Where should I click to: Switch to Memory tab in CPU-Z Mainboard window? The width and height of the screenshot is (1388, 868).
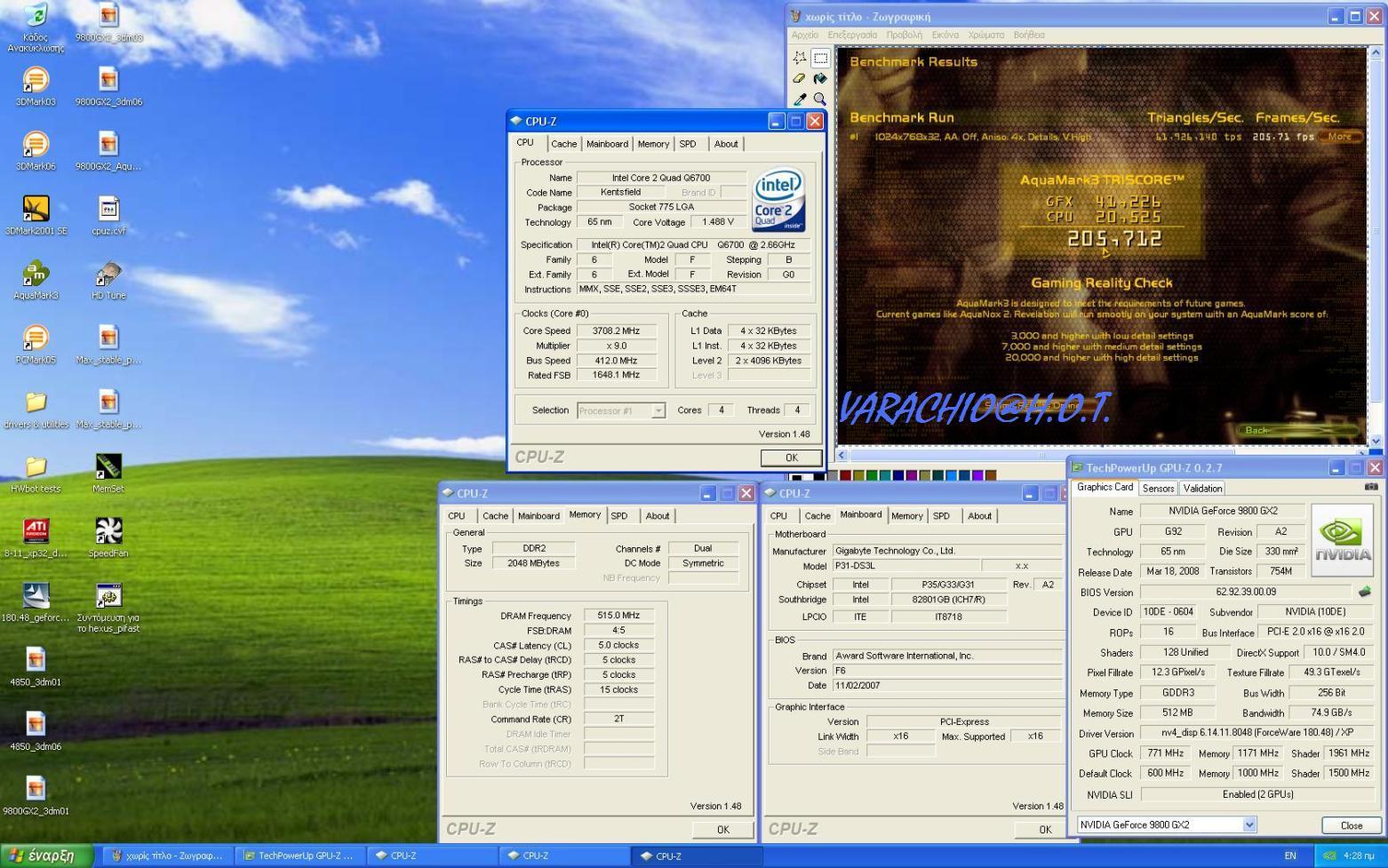point(906,516)
